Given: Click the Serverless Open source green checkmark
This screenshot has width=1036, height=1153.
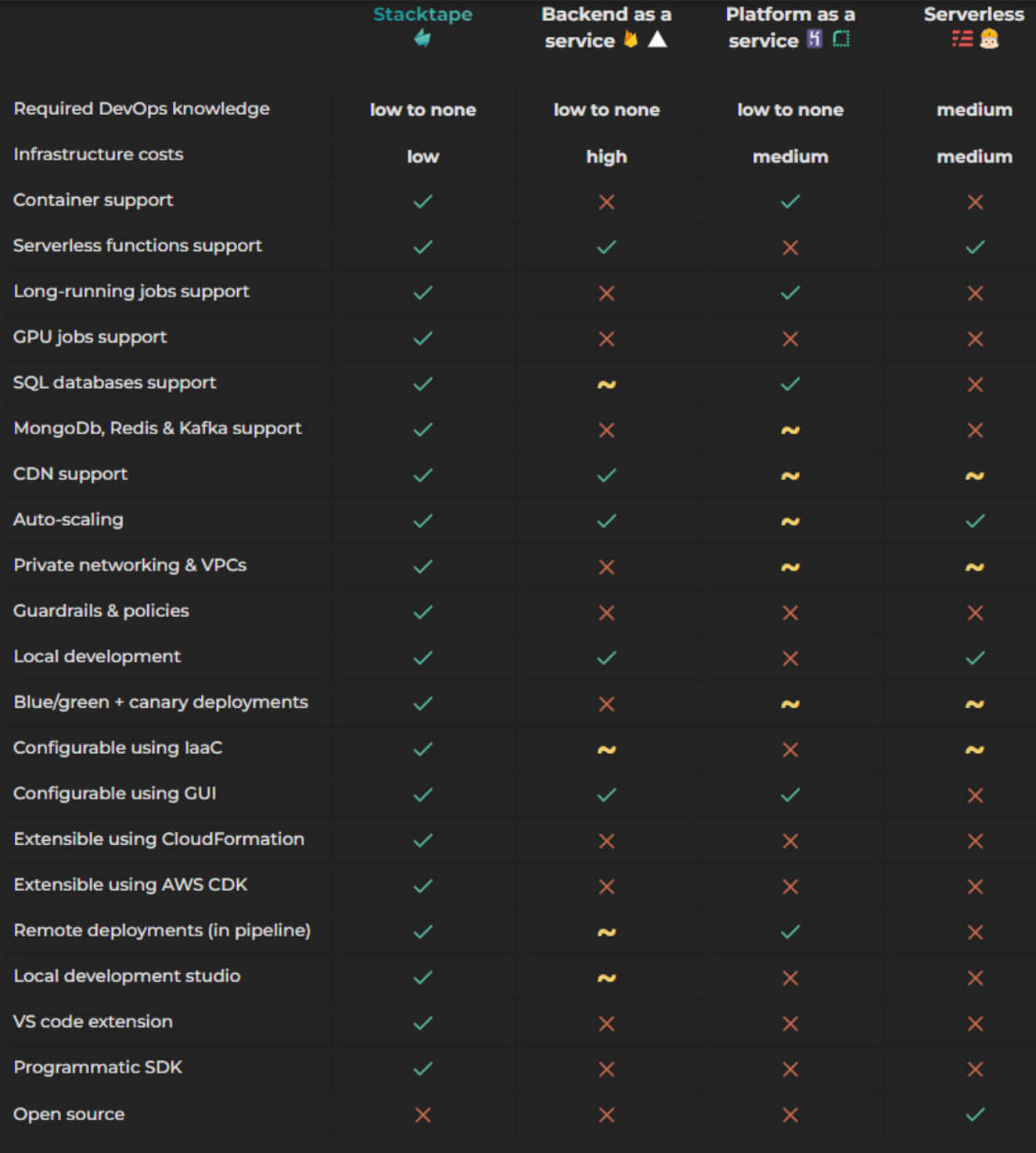Looking at the screenshot, I should [x=975, y=1114].
